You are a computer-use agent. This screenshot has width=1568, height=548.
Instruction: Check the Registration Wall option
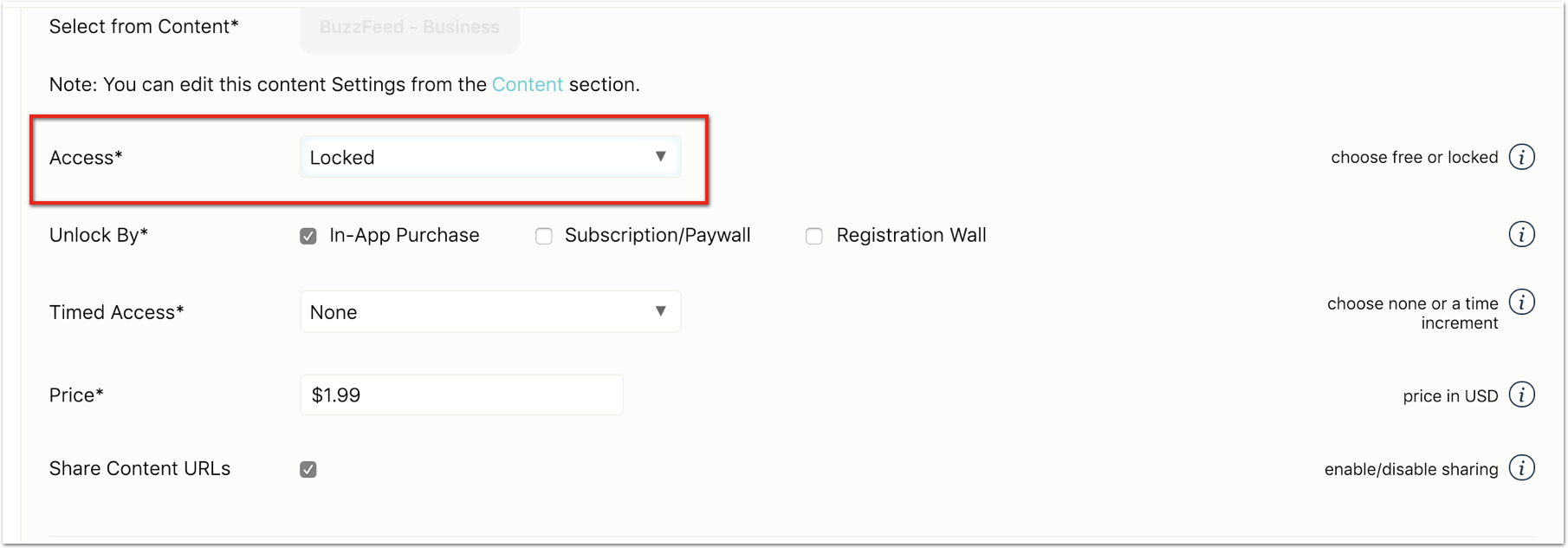(814, 236)
